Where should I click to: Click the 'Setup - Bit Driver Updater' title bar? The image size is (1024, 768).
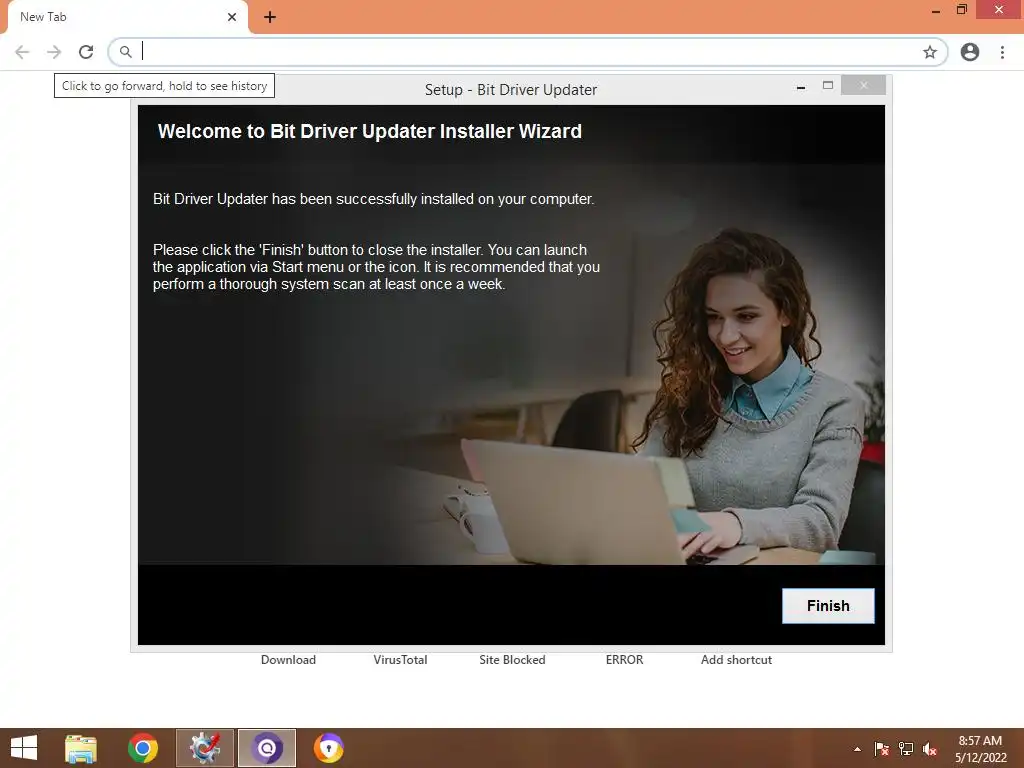[511, 89]
